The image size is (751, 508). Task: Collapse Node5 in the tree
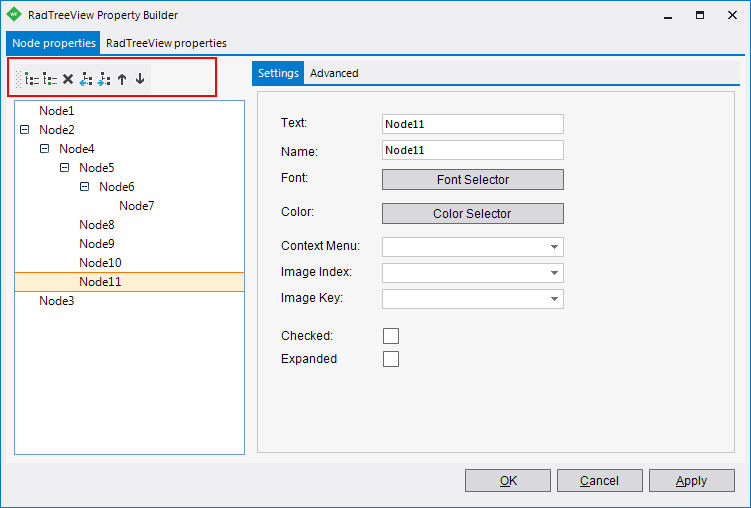pos(65,168)
